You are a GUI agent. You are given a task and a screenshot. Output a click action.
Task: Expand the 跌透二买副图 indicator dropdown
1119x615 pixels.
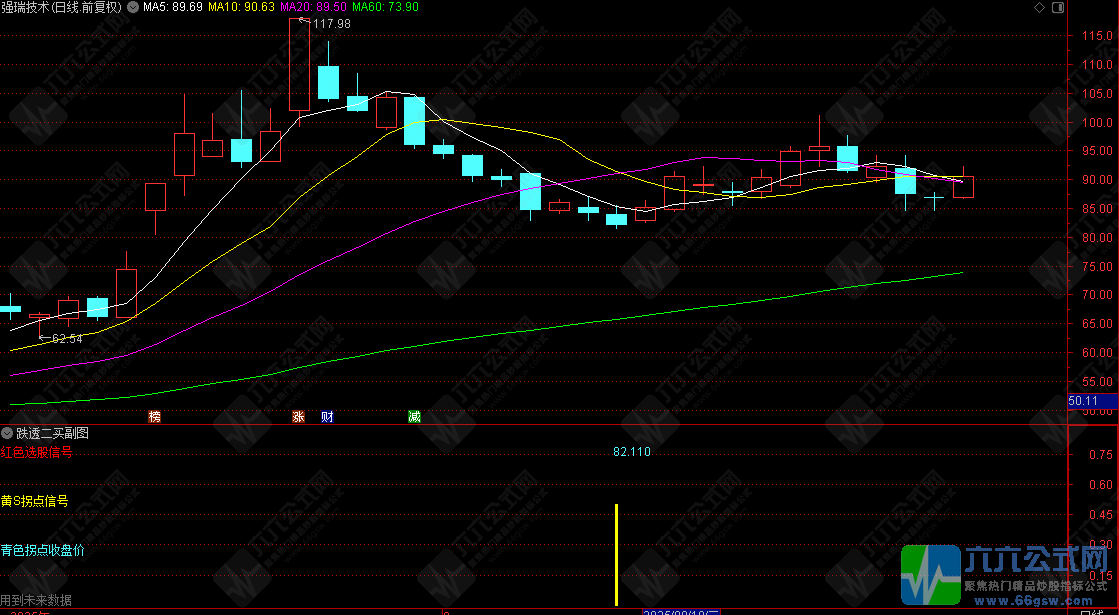coord(7,433)
